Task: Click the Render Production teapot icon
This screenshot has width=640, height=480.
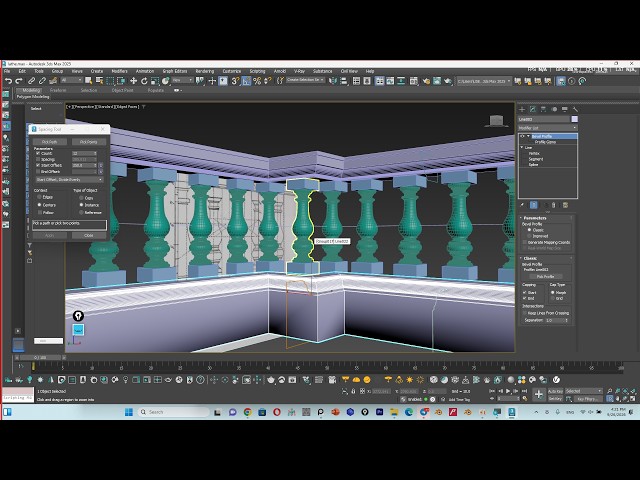Action: (447, 81)
